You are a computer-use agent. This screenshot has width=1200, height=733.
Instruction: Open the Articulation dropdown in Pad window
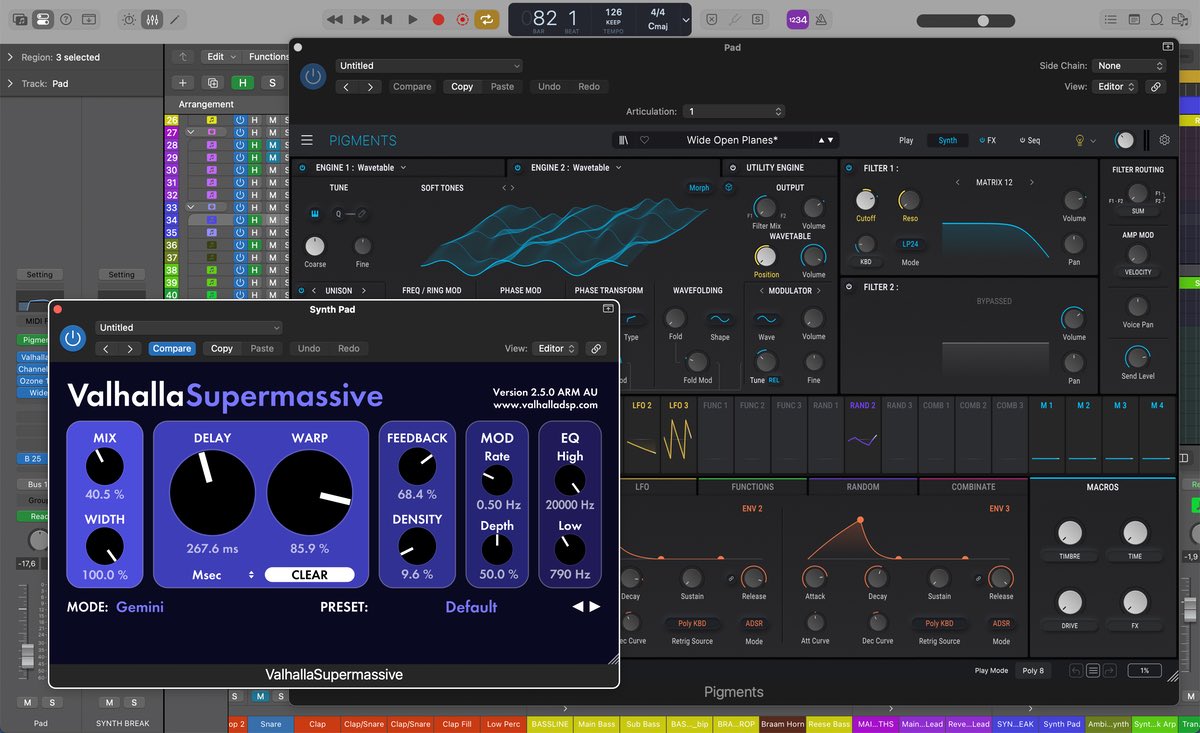pos(734,112)
